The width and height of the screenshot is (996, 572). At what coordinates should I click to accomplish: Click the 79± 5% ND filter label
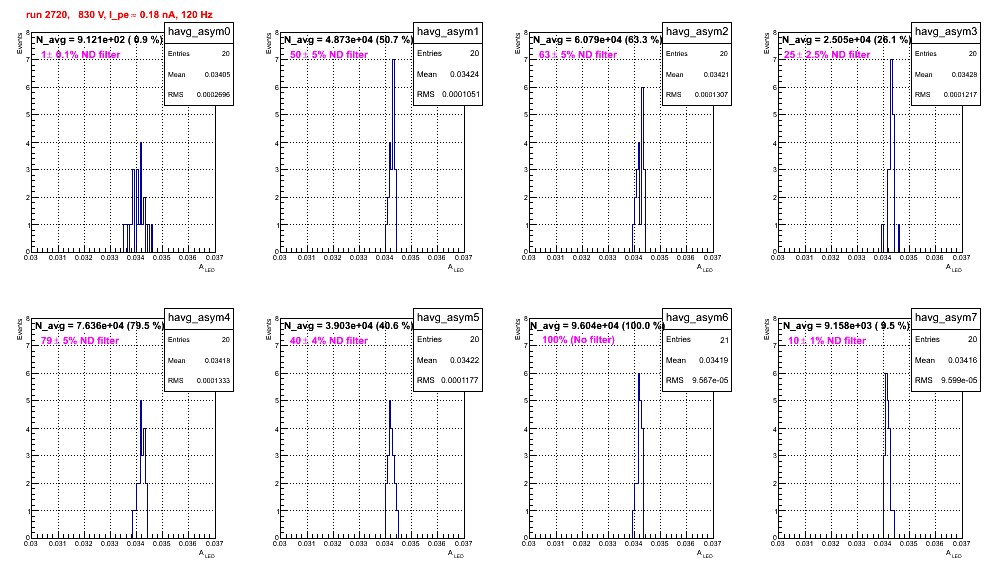[x=80, y=341]
